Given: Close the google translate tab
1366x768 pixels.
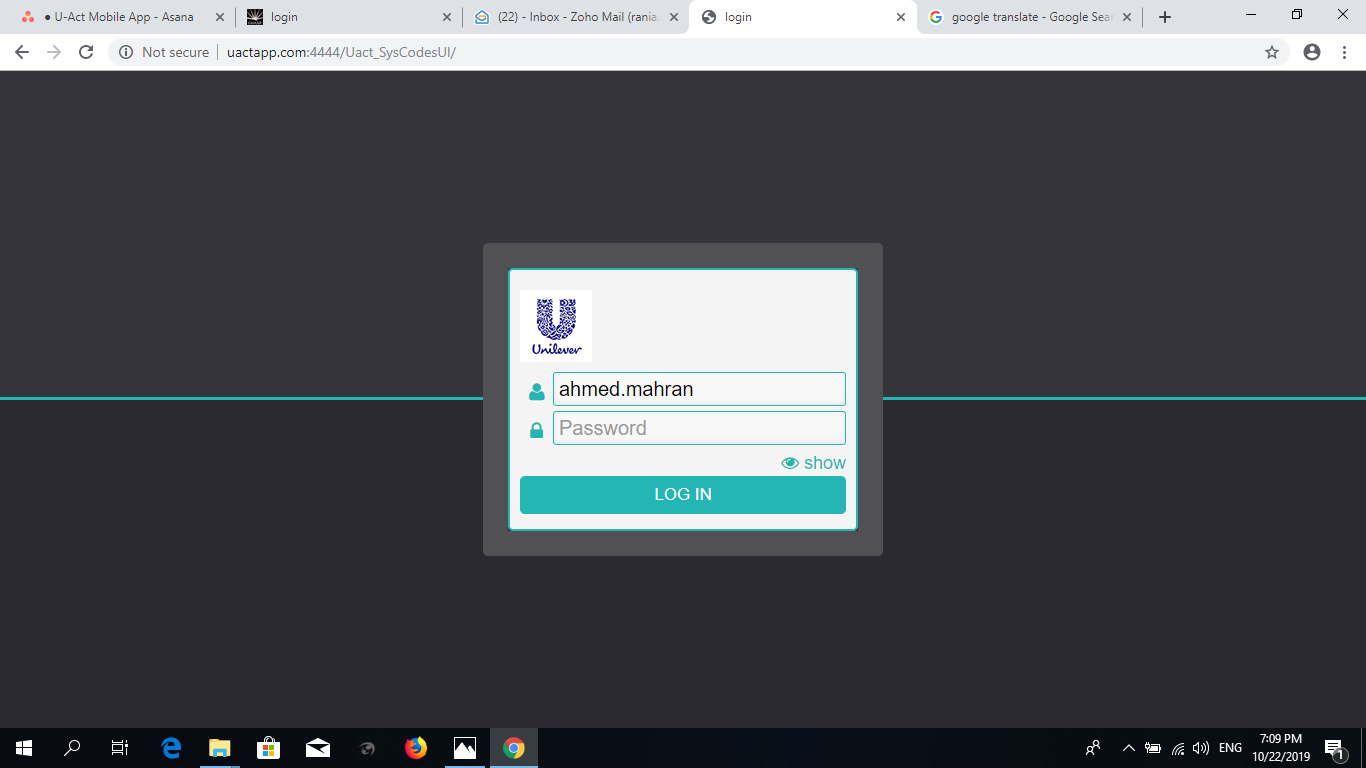Looking at the screenshot, I should tap(1128, 17).
